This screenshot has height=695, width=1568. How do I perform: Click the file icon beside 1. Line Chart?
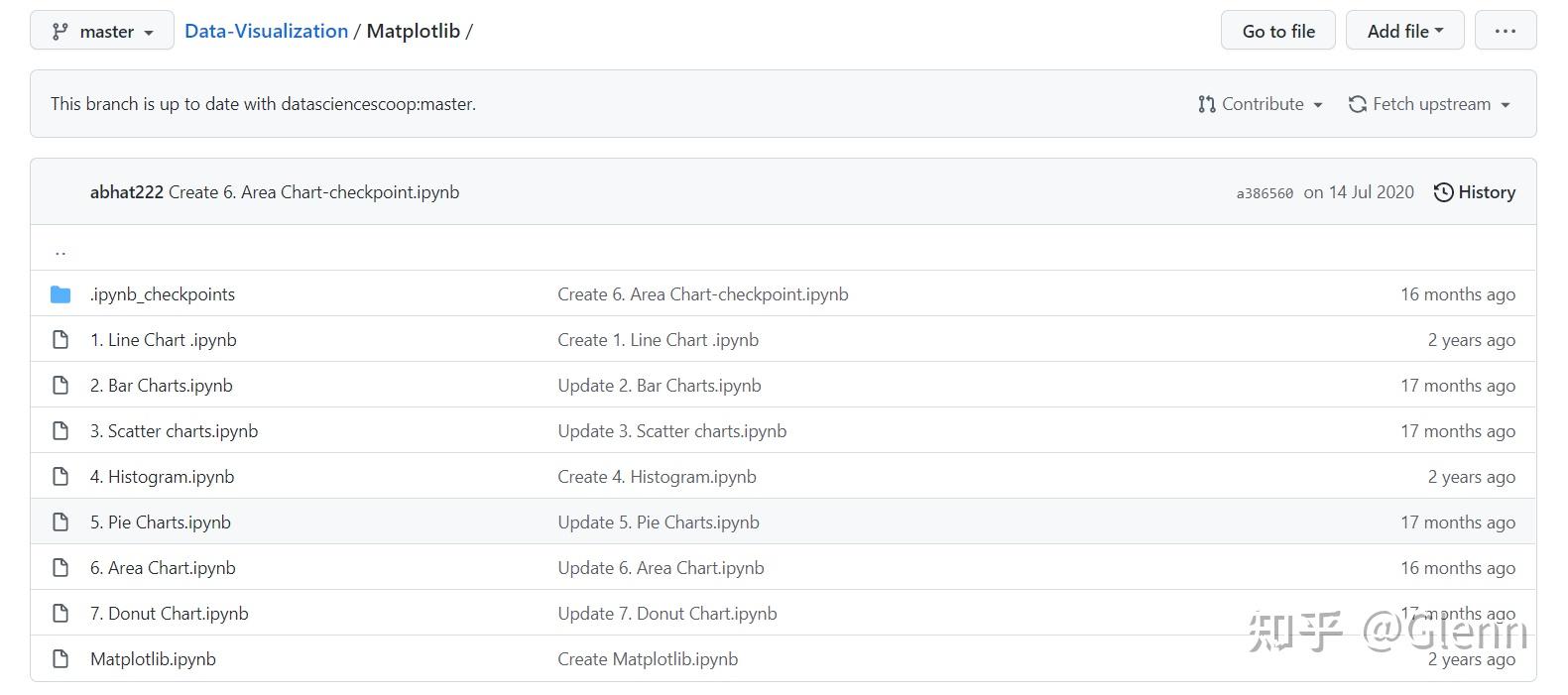60,340
